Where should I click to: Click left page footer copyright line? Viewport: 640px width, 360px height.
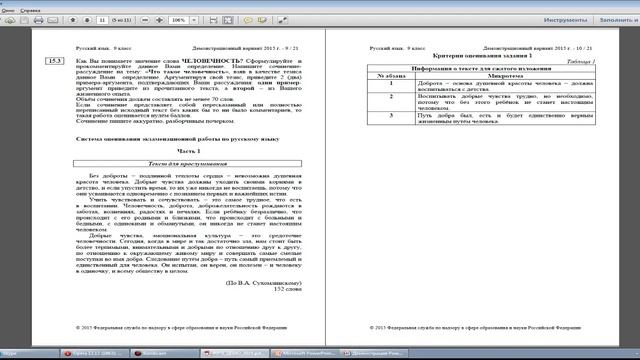click(181, 327)
